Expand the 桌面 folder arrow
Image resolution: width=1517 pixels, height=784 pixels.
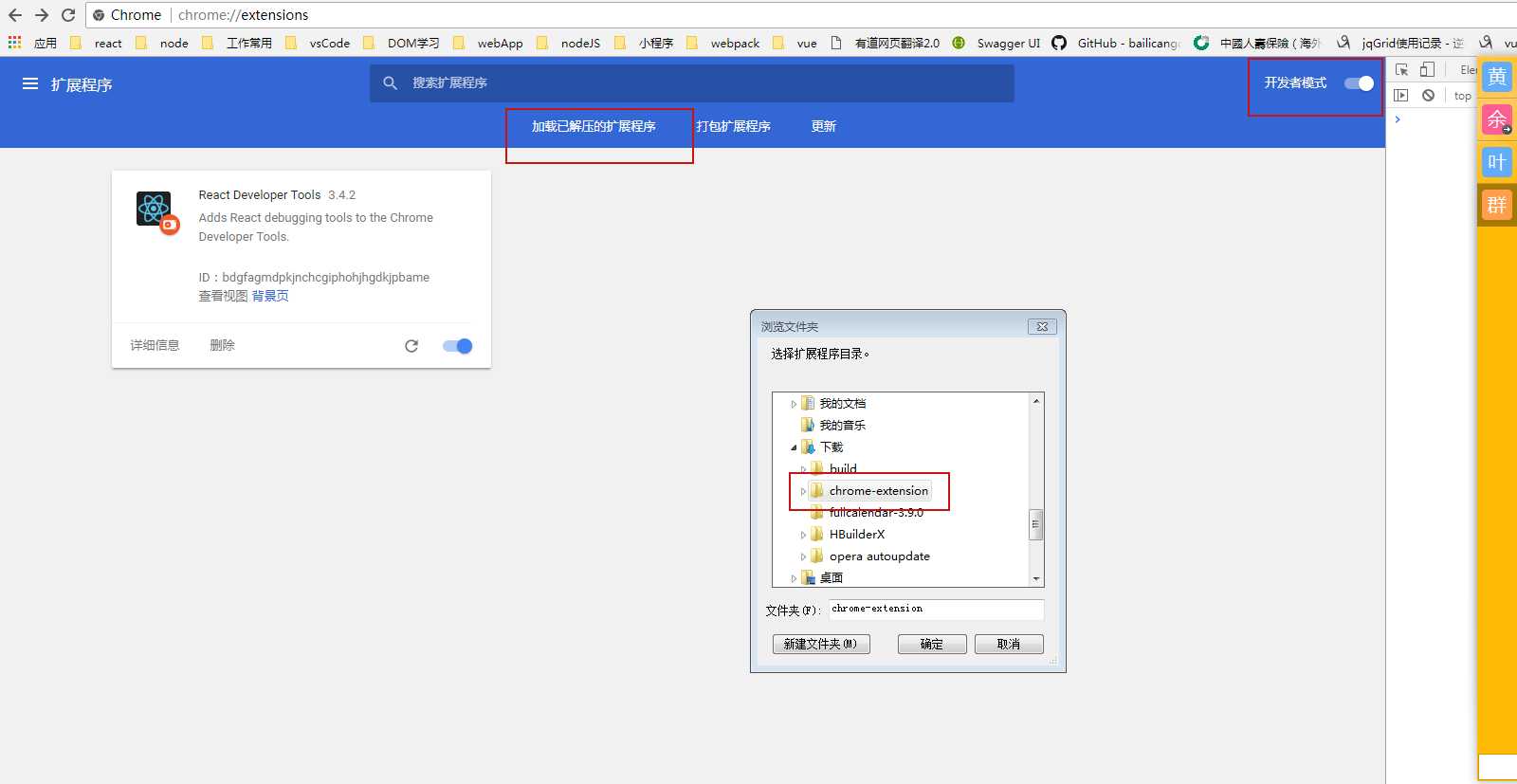point(794,578)
